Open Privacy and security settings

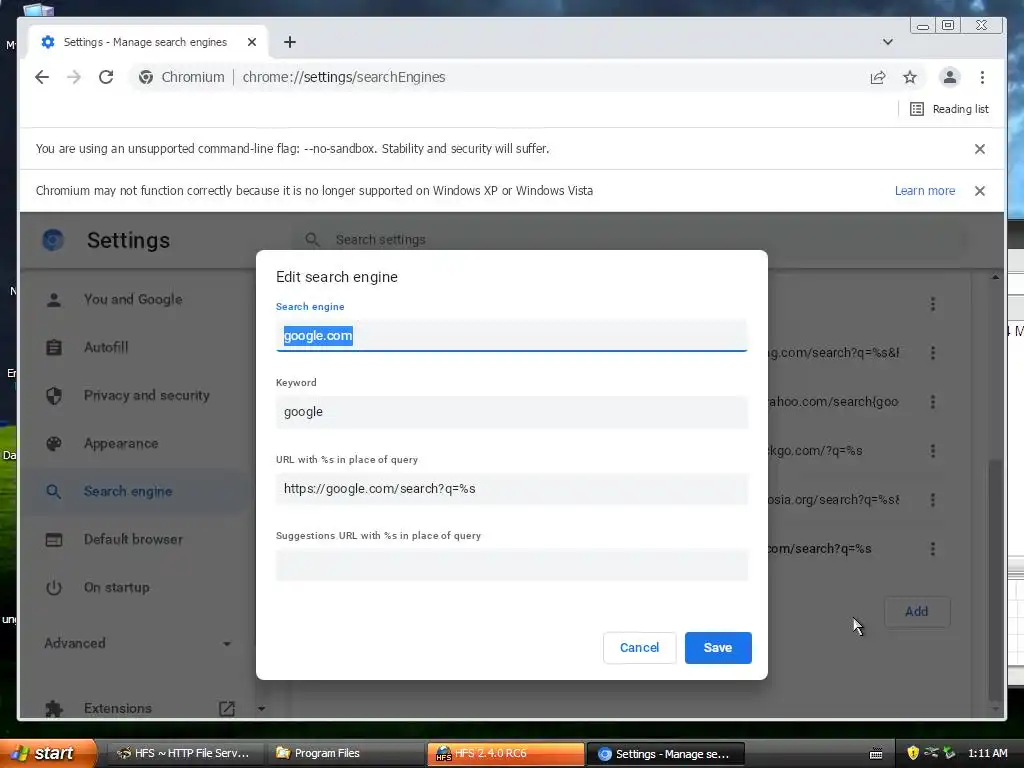(x=146, y=395)
